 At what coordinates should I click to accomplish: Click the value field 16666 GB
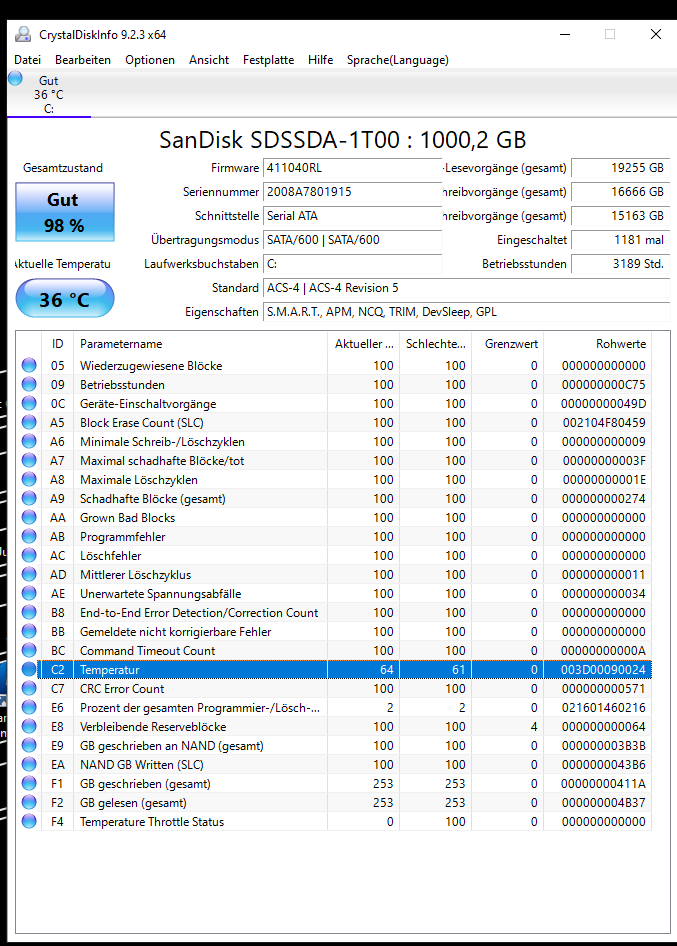[x=621, y=192]
